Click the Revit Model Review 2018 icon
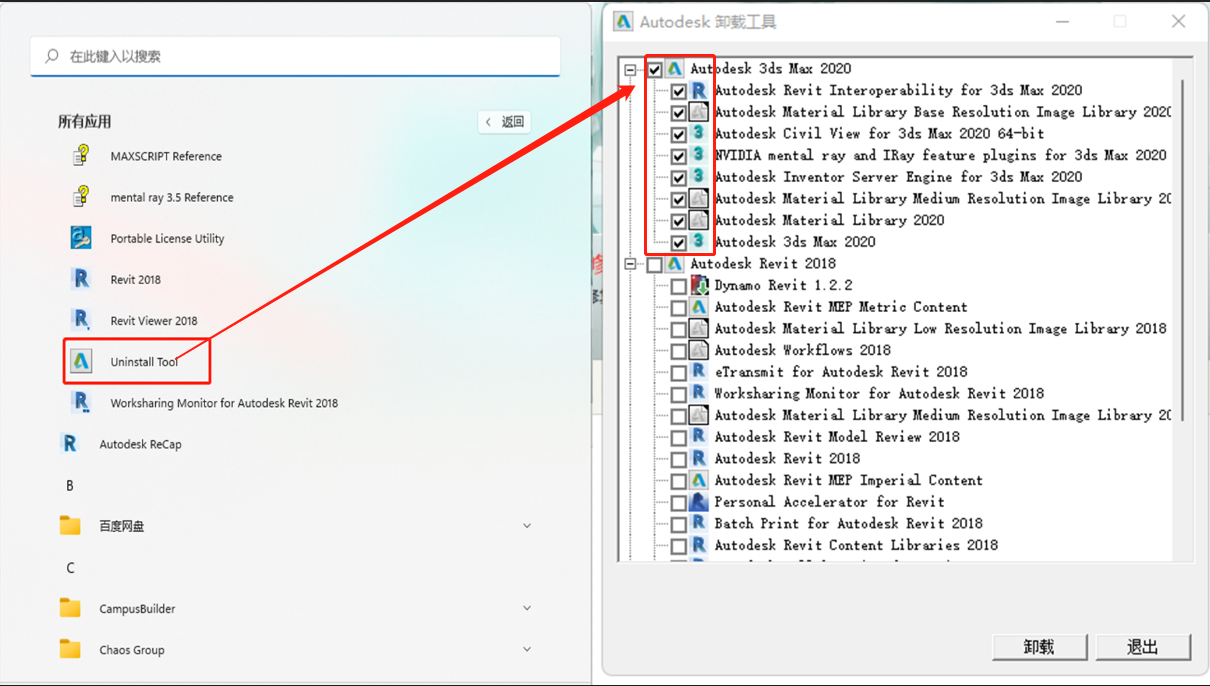 coord(699,437)
